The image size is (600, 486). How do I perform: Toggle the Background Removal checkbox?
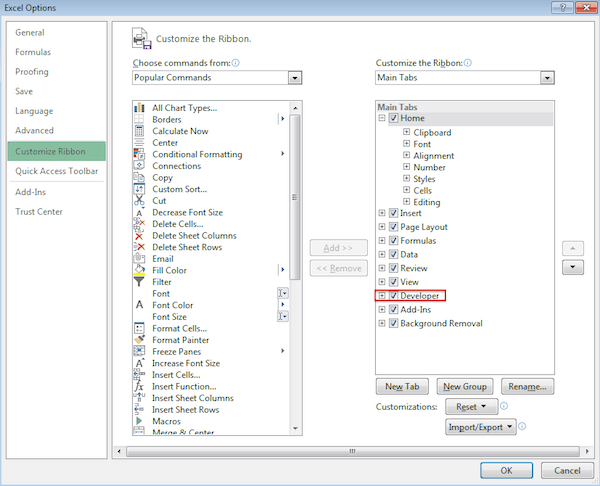[394, 324]
